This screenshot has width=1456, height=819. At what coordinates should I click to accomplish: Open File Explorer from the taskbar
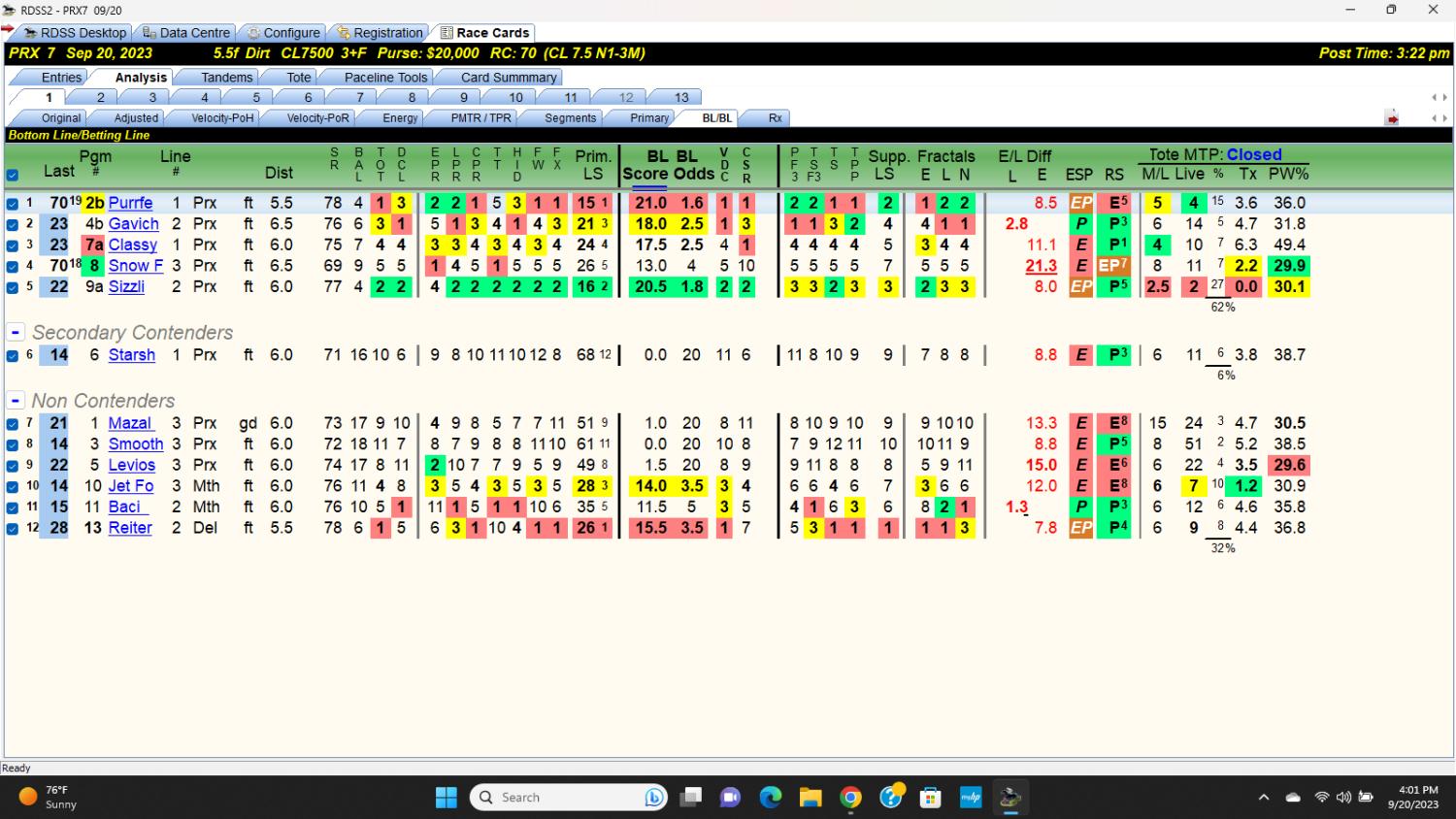coord(811,798)
